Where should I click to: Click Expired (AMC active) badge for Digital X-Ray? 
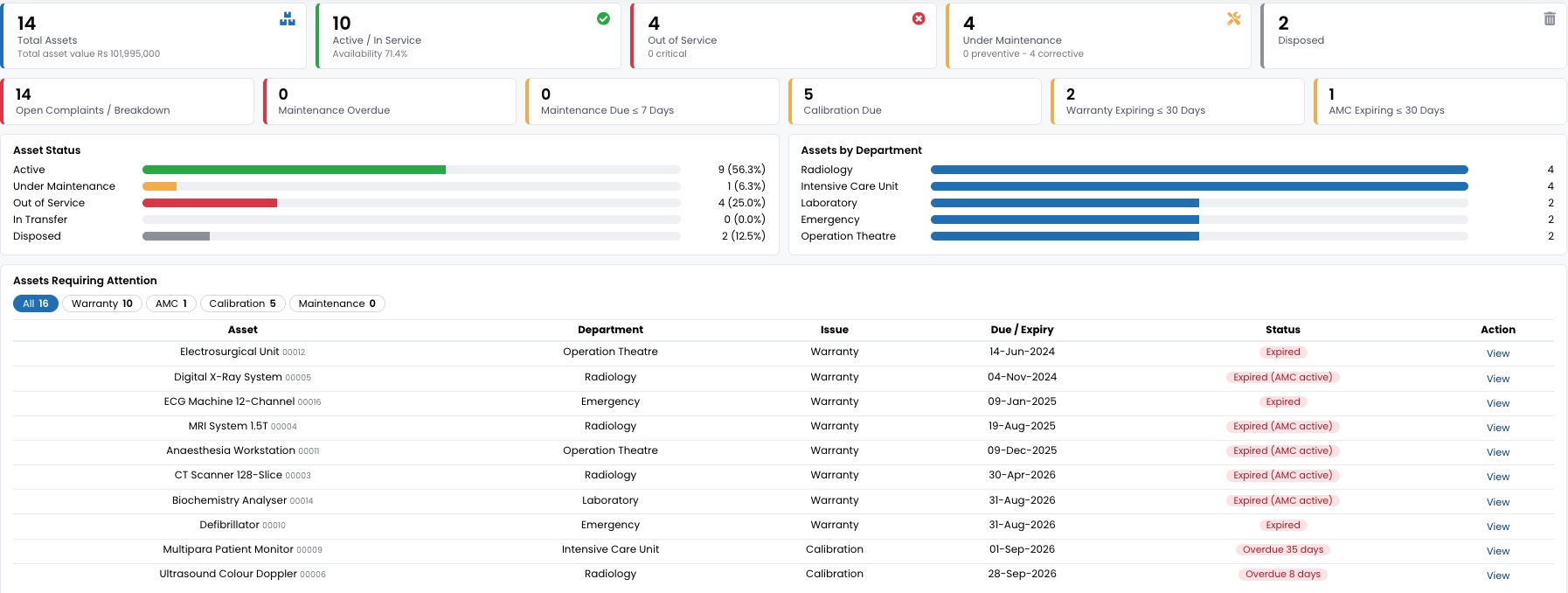[1283, 377]
